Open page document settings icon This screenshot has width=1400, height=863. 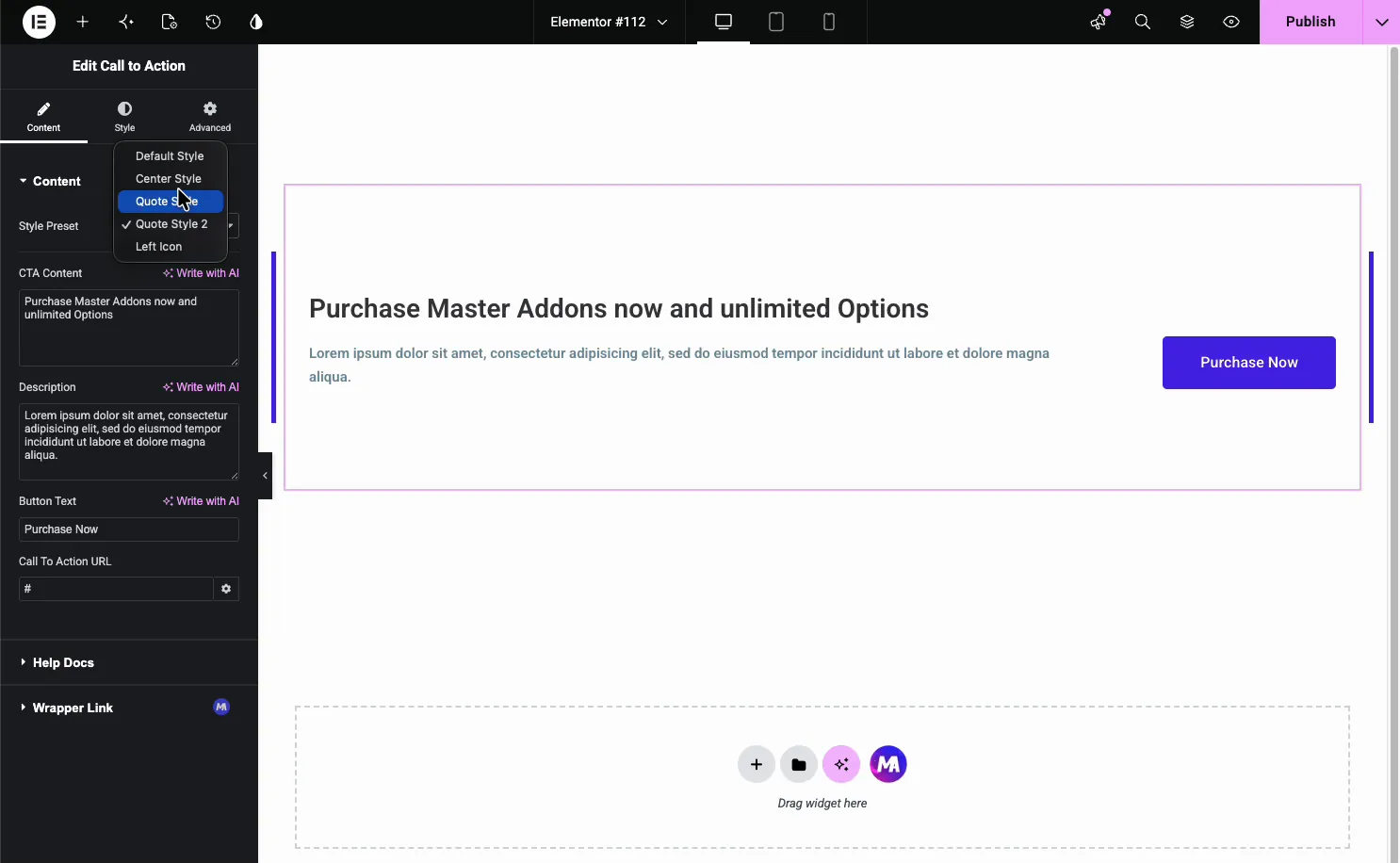170,22
